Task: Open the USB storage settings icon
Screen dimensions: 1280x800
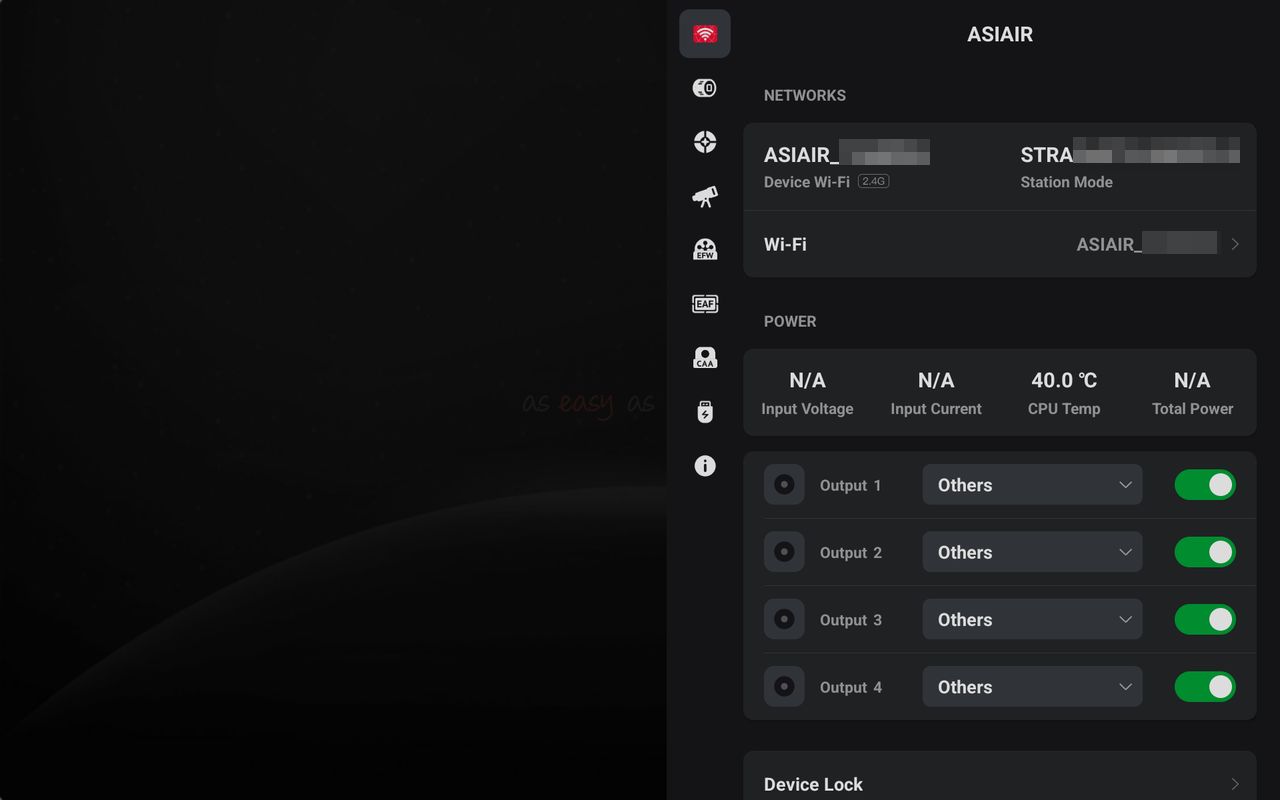Action: pos(705,412)
